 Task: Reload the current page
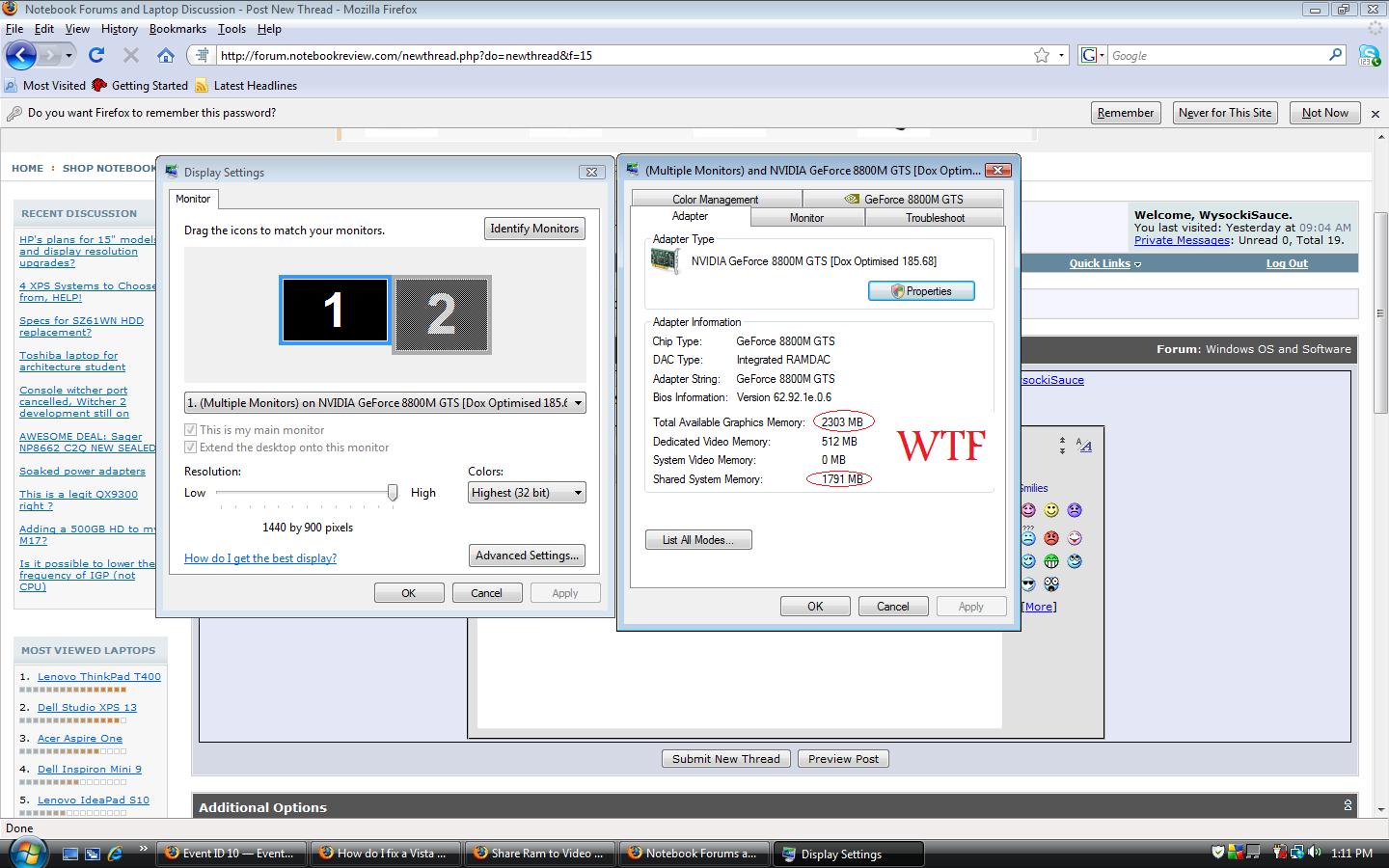(x=96, y=55)
